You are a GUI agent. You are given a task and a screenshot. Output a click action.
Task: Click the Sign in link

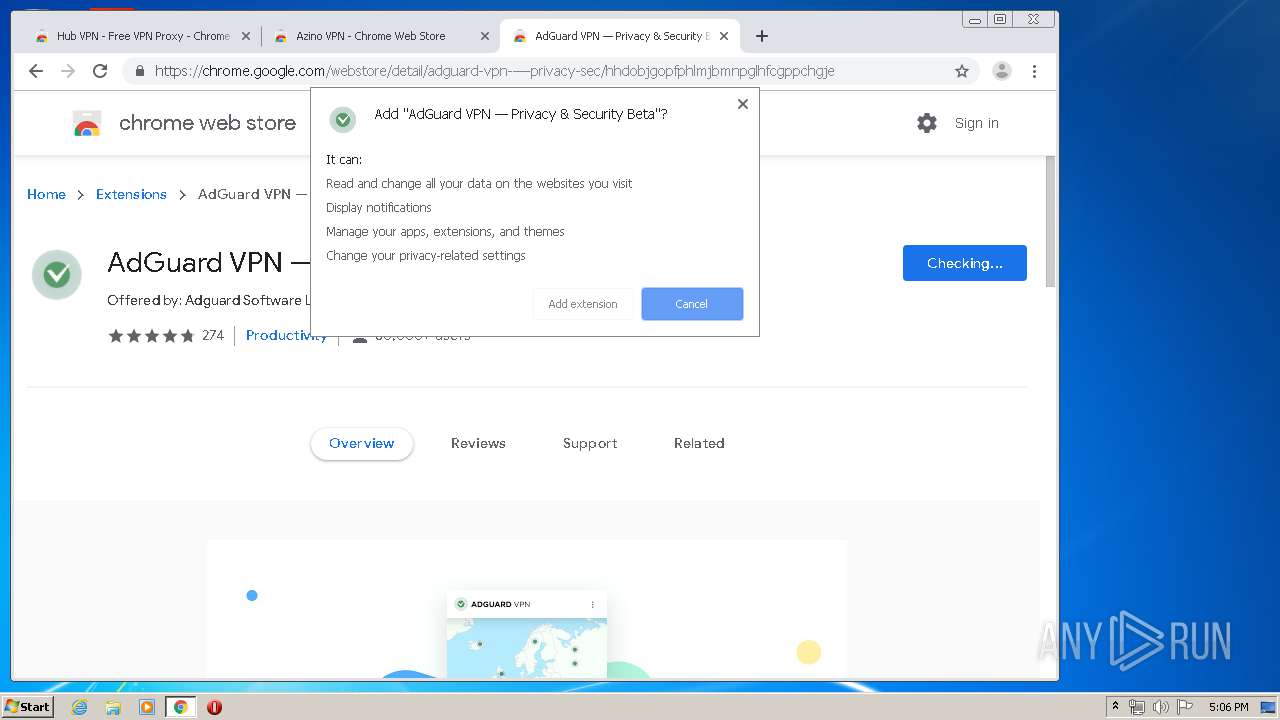pyautogui.click(x=977, y=123)
